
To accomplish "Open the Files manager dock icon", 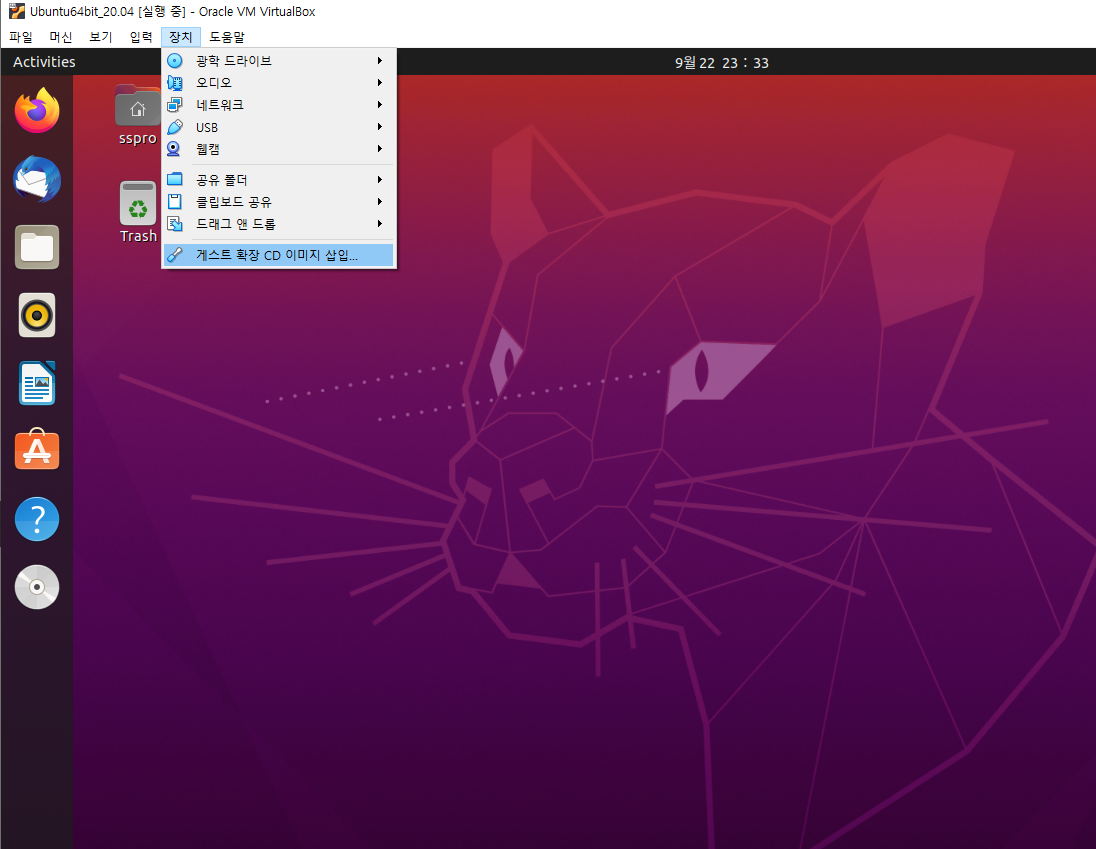I will tap(37, 247).
